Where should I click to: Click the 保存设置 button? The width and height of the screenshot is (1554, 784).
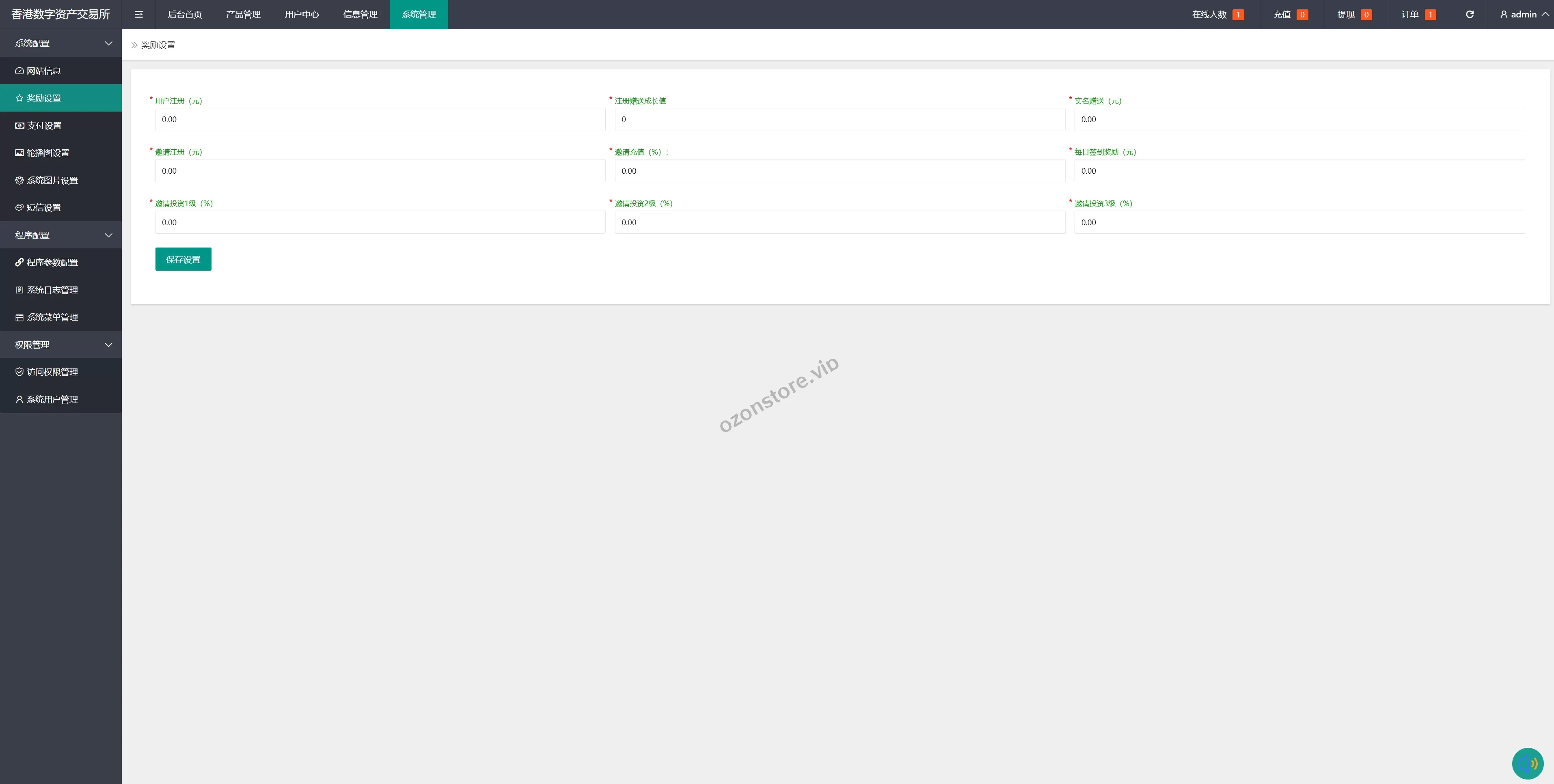pos(183,259)
